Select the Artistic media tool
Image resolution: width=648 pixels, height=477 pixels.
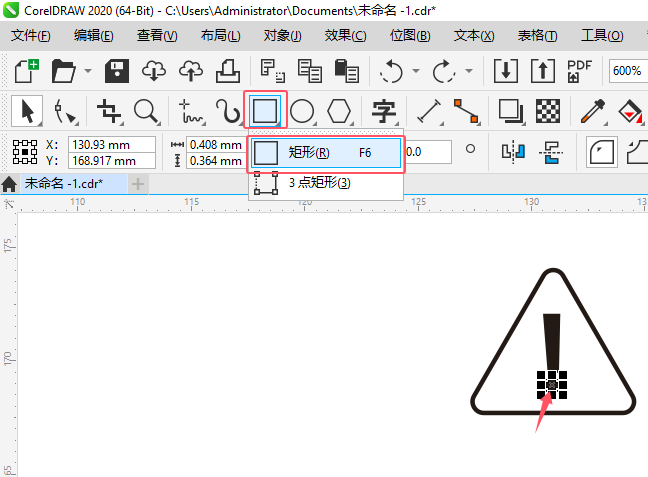(x=228, y=111)
